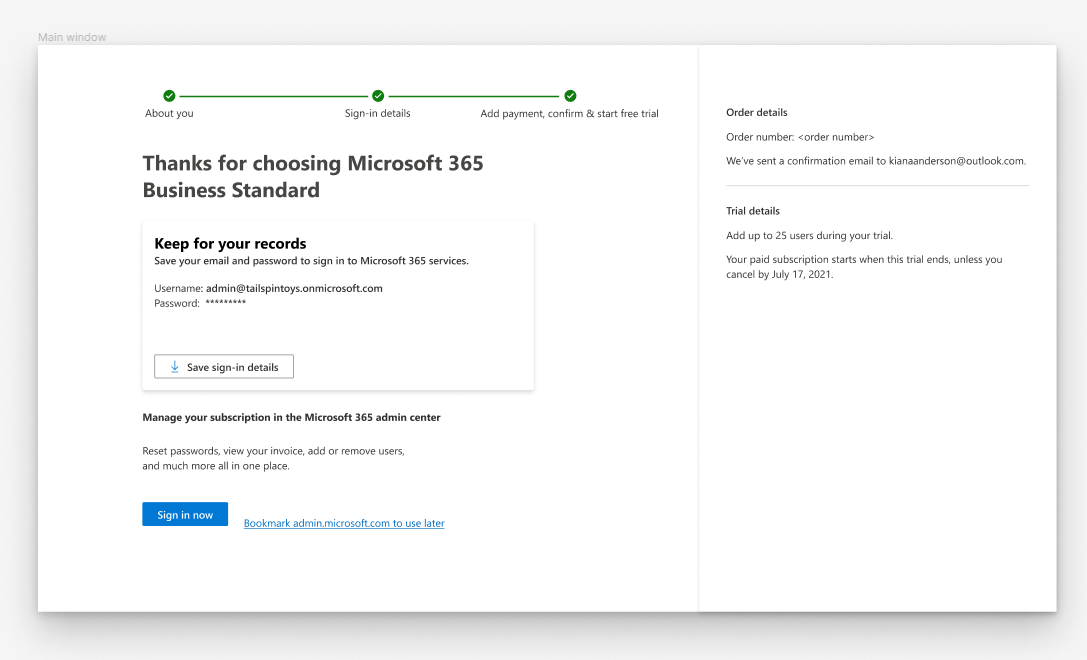Screen dimensions: 1087x660
Task: Click the username admin@tailspintoys.onmicrosoft.com
Action: click(294, 288)
